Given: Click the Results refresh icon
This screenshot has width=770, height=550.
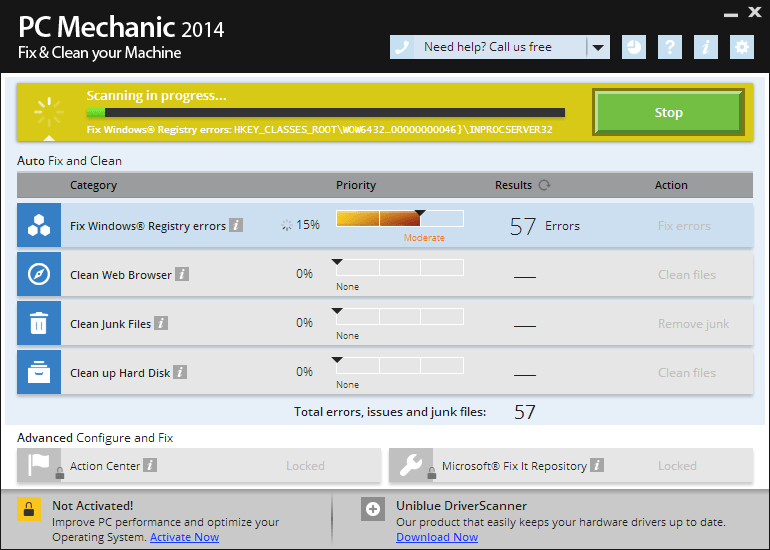Looking at the screenshot, I should tap(544, 185).
